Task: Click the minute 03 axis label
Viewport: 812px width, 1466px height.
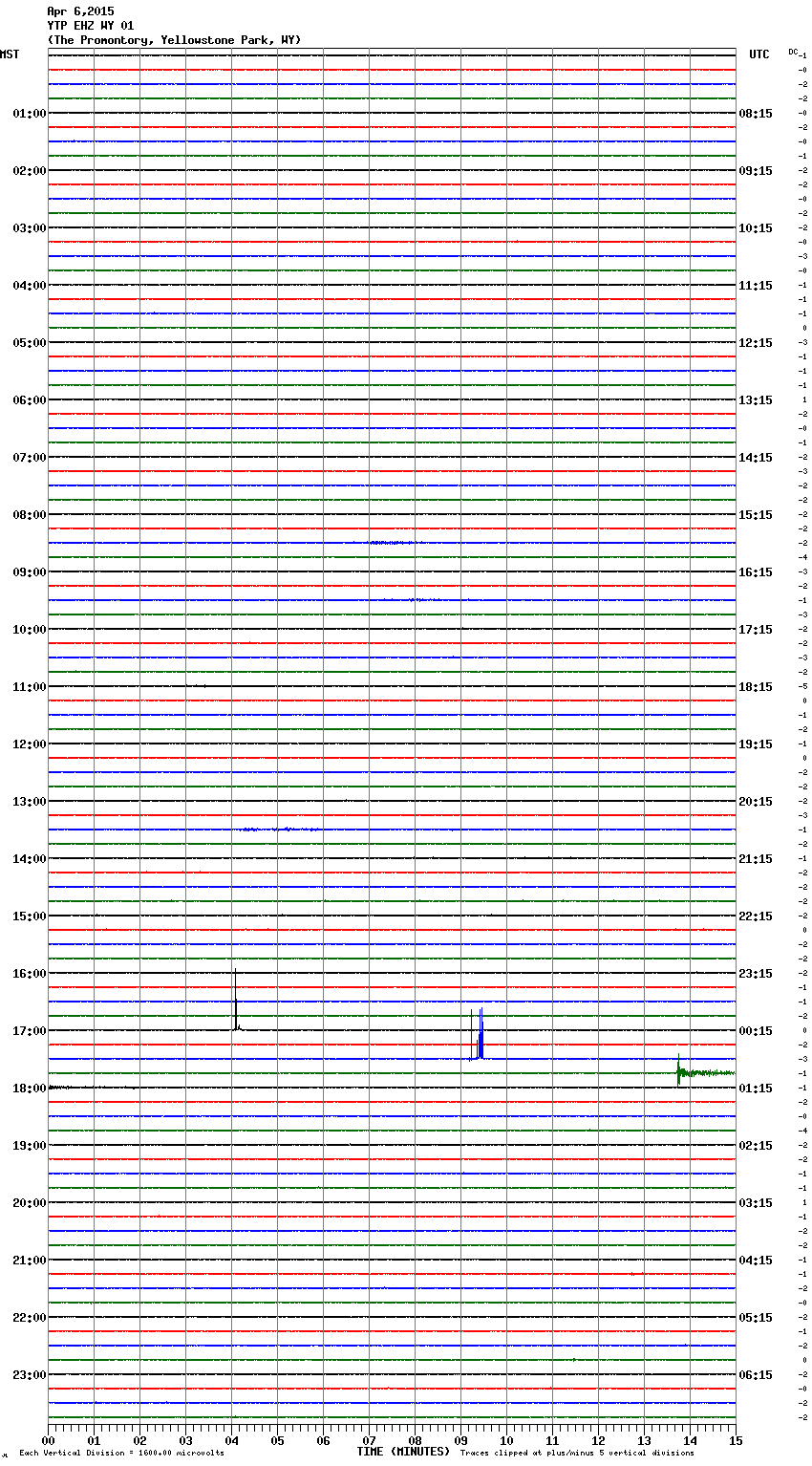Action: 185,1440
